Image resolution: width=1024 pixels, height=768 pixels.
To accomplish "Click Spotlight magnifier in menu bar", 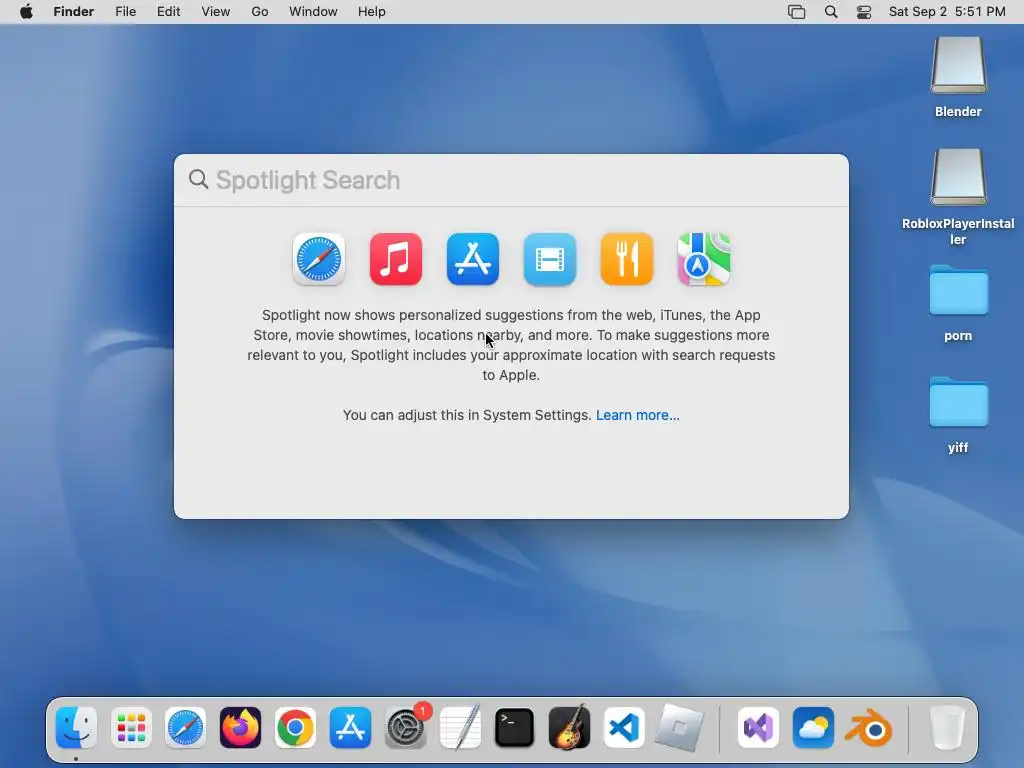I will point(831,12).
